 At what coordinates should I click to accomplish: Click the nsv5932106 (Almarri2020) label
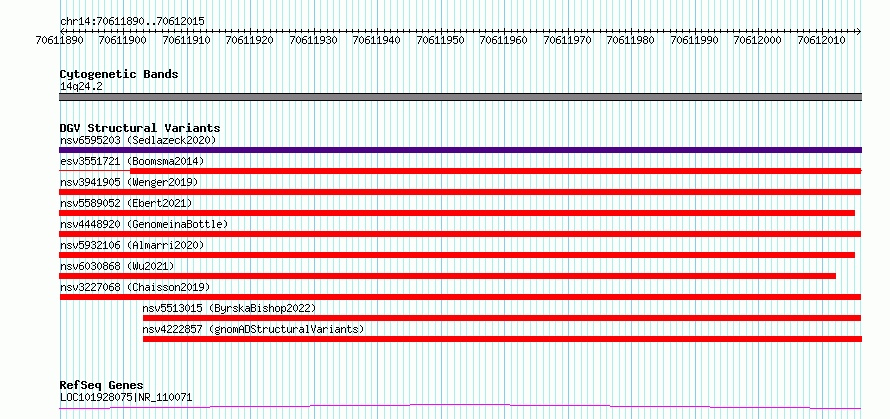pyautogui.click(x=132, y=245)
